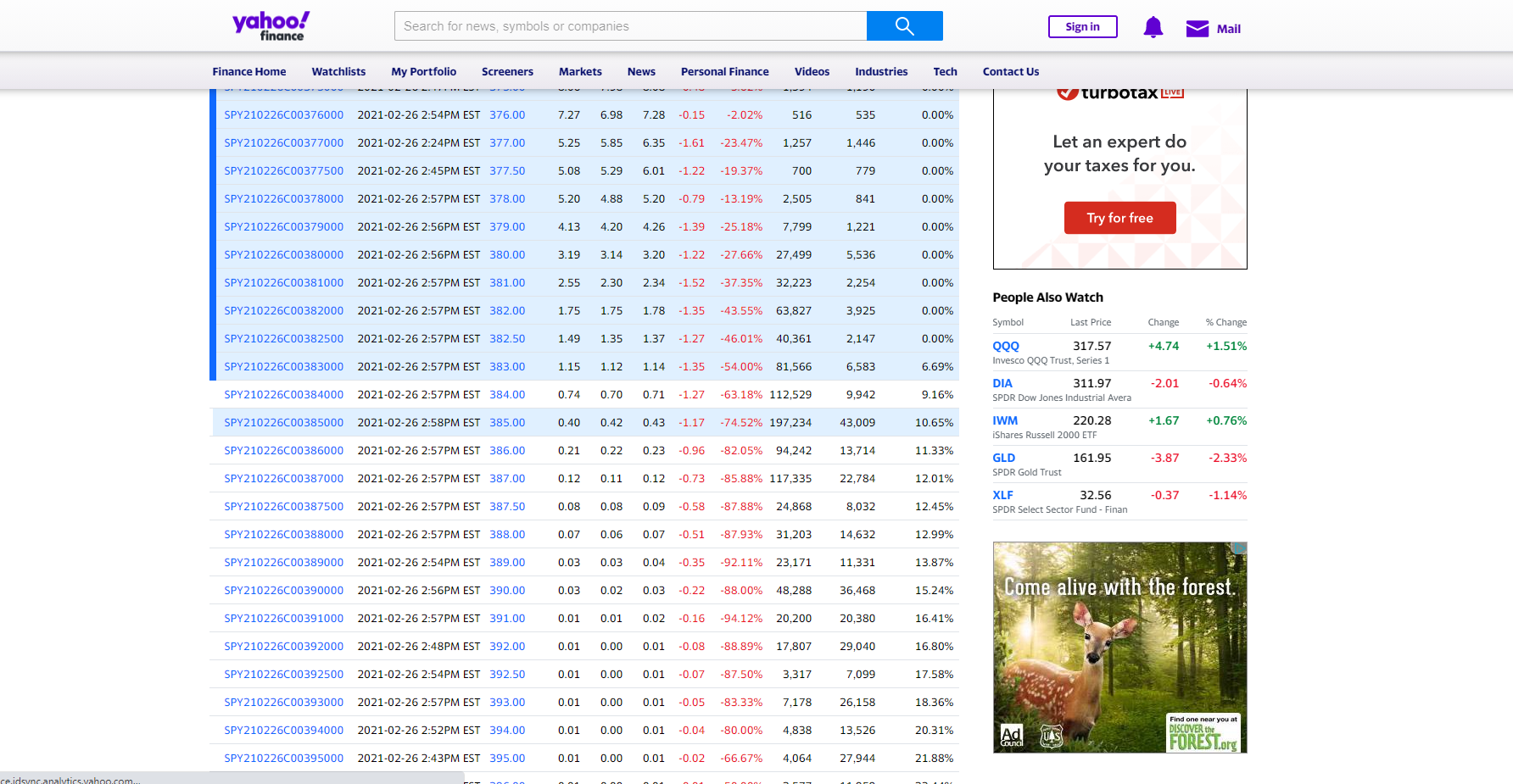Click IWM change value +1.67
This screenshot has height=784, width=1513.
tap(1164, 420)
